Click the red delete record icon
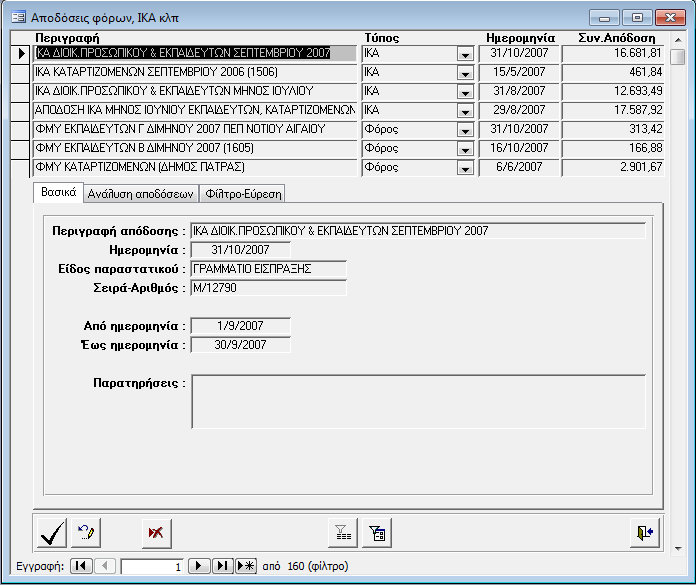The height and width of the screenshot is (585, 696). (x=154, y=533)
